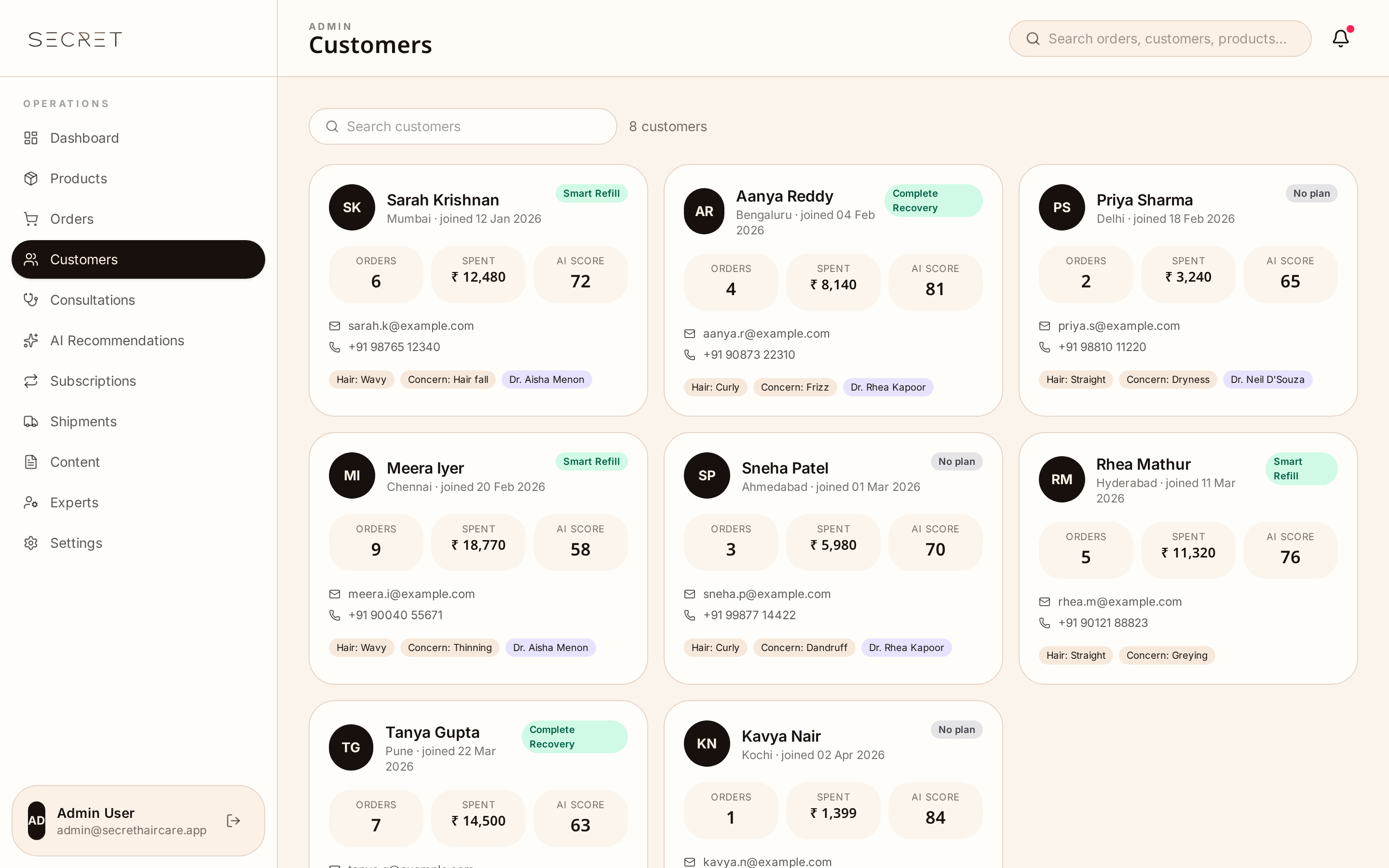Focus the Search customers field
Viewport: 1389px width, 868px height.
click(x=463, y=126)
